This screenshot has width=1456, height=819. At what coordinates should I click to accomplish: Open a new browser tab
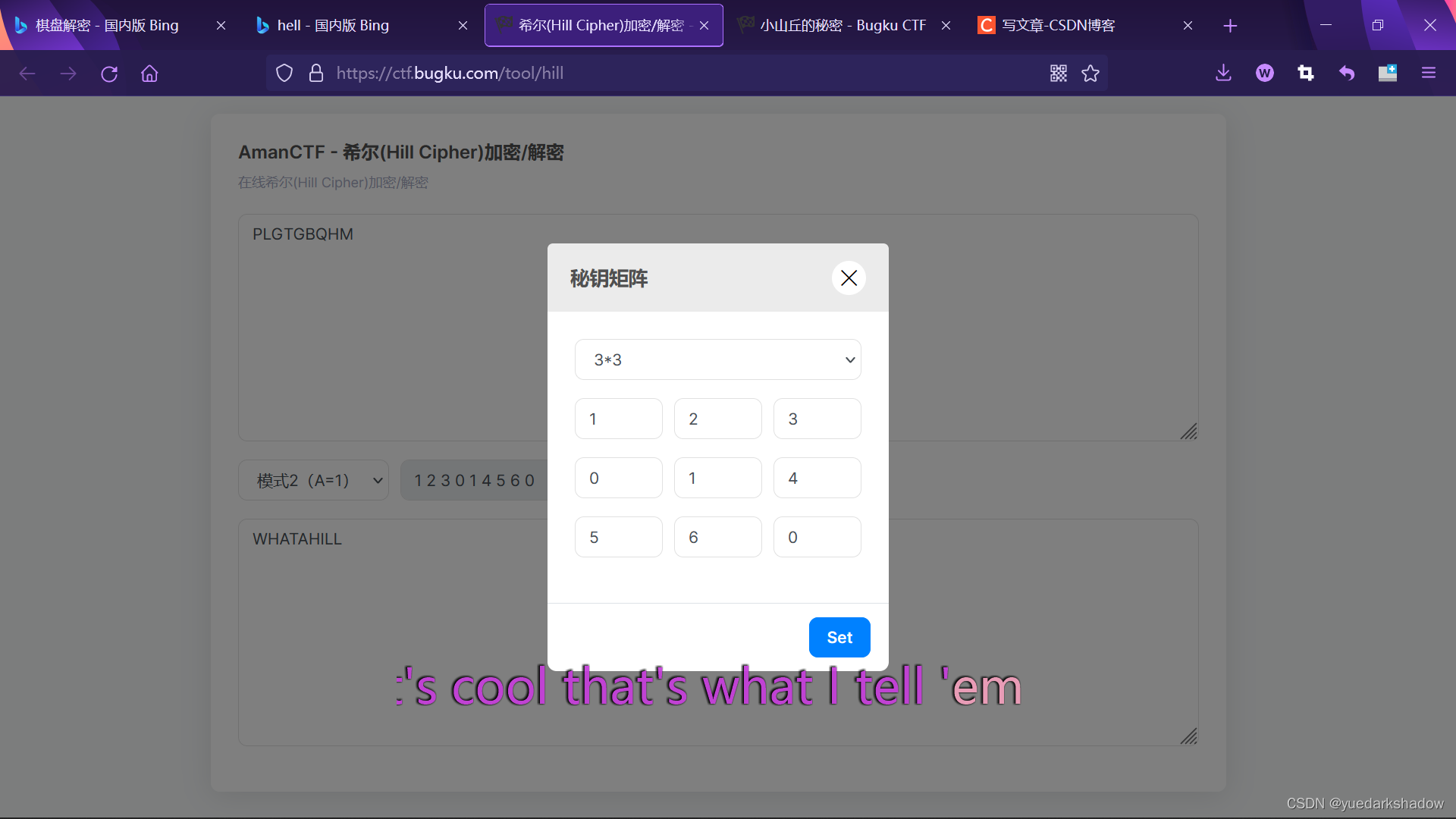pos(1230,26)
